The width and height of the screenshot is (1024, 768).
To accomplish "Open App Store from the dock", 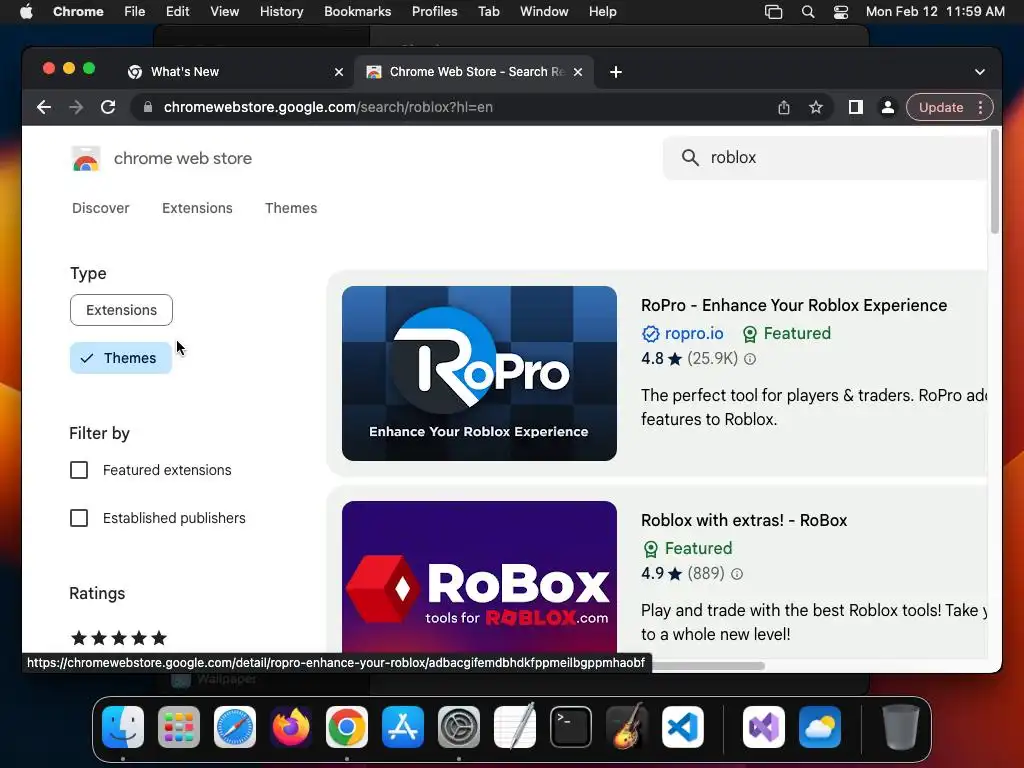I will [x=403, y=727].
